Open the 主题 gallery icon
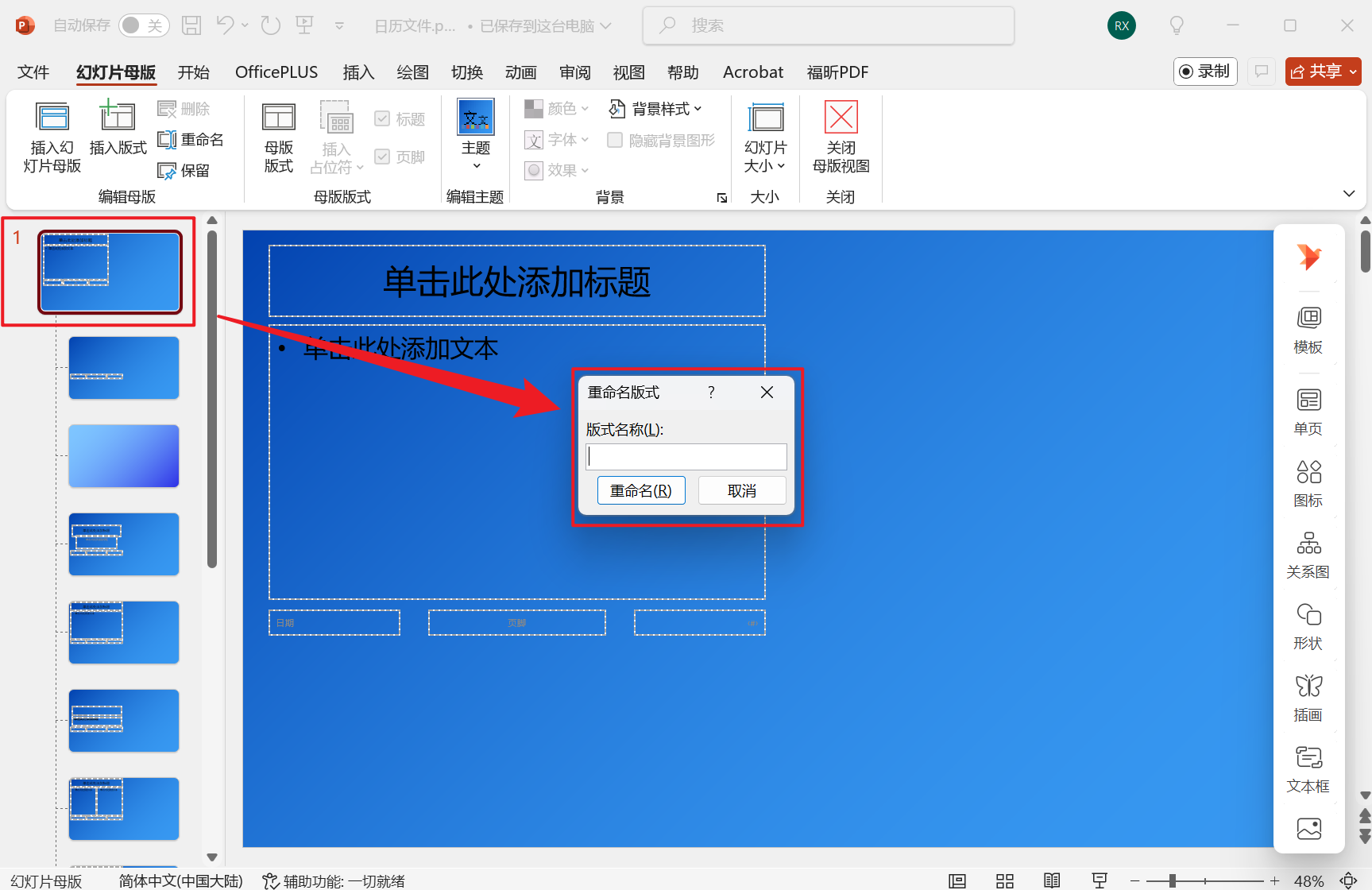Image resolution: width=1372 pixels, height=890 pixels. pos(475,135)
